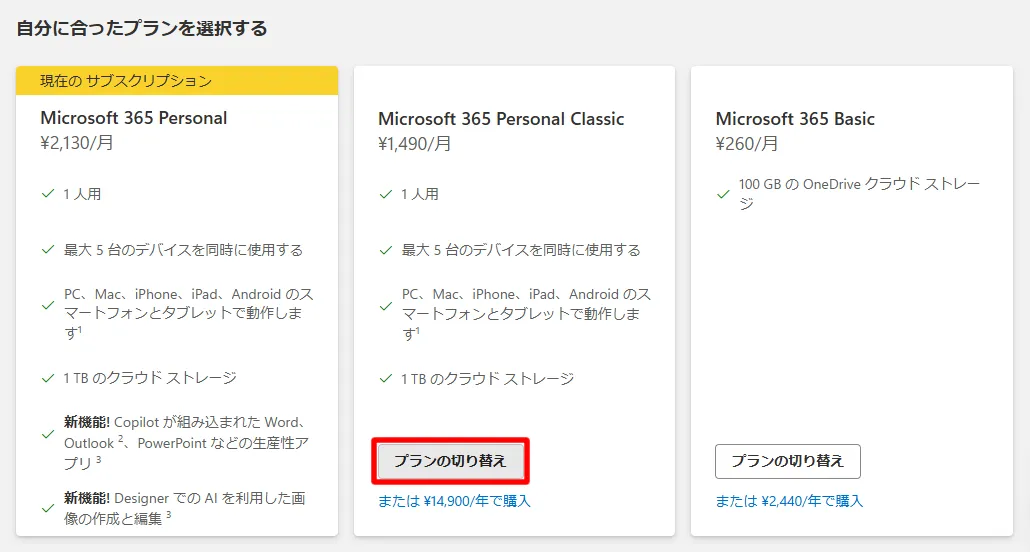
Task: Click the ¥260/月 price text
Action: (747, 143)
